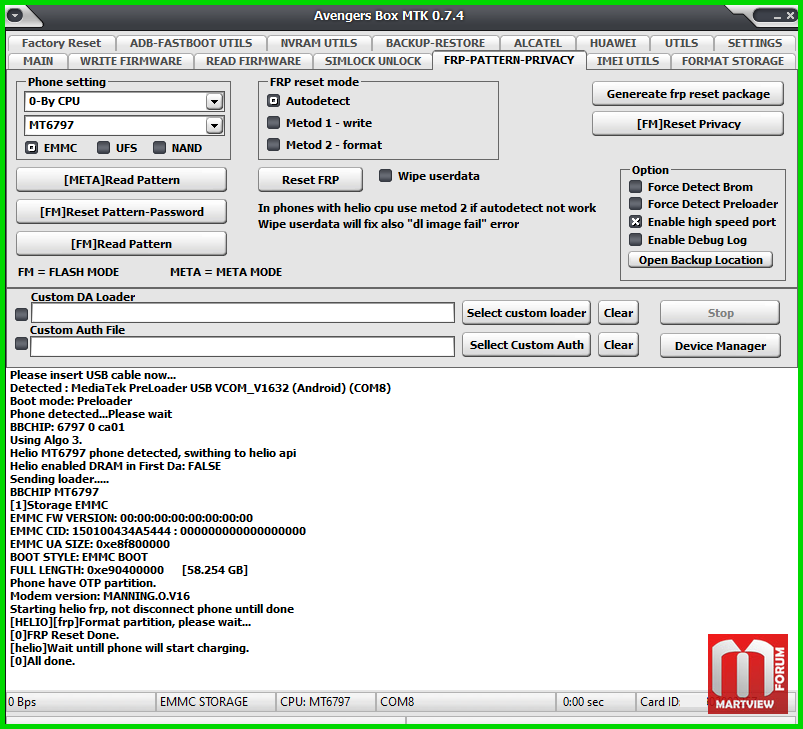803x729 pixels.
Task: Click Sellect Custom Auth button
Action: pyautogui.click(x=526, y=345)
